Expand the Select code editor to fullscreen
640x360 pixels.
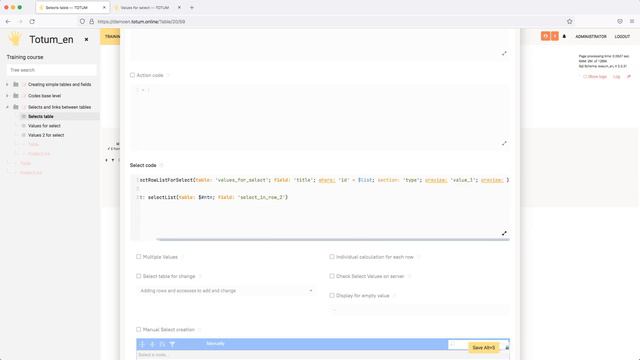click(504, 233)
